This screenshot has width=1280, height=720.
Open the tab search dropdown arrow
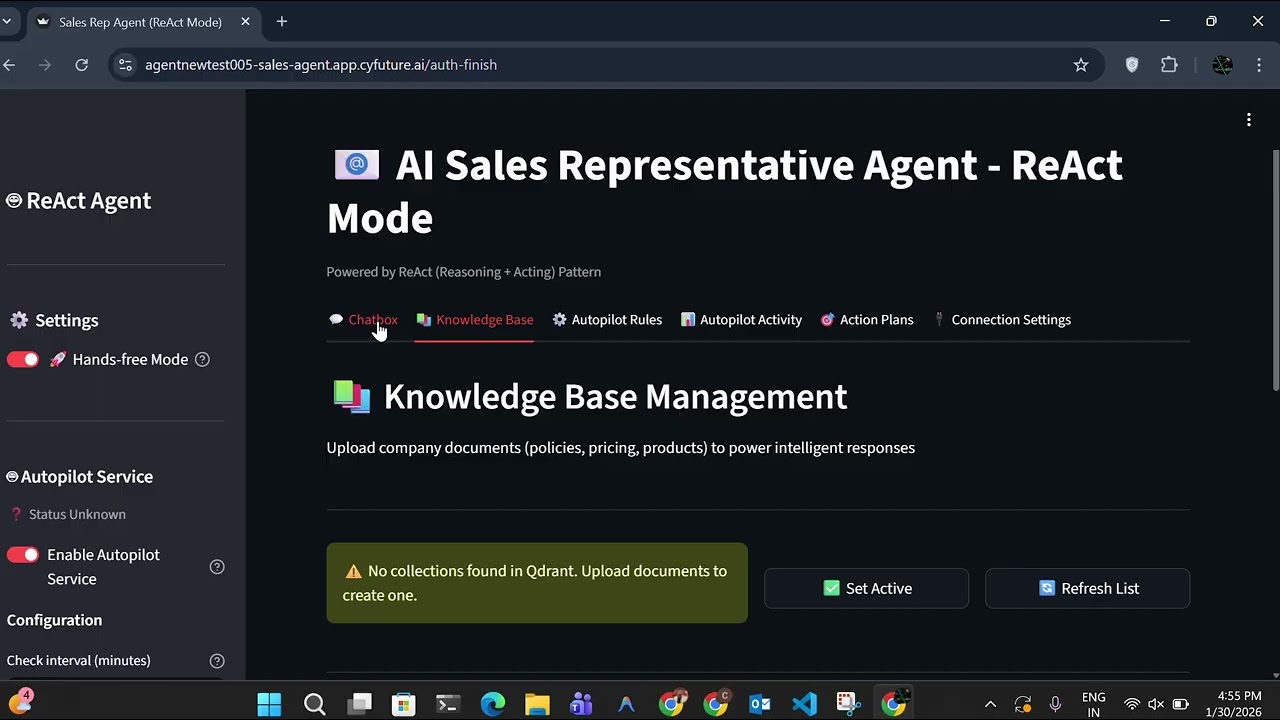point(7,22)
